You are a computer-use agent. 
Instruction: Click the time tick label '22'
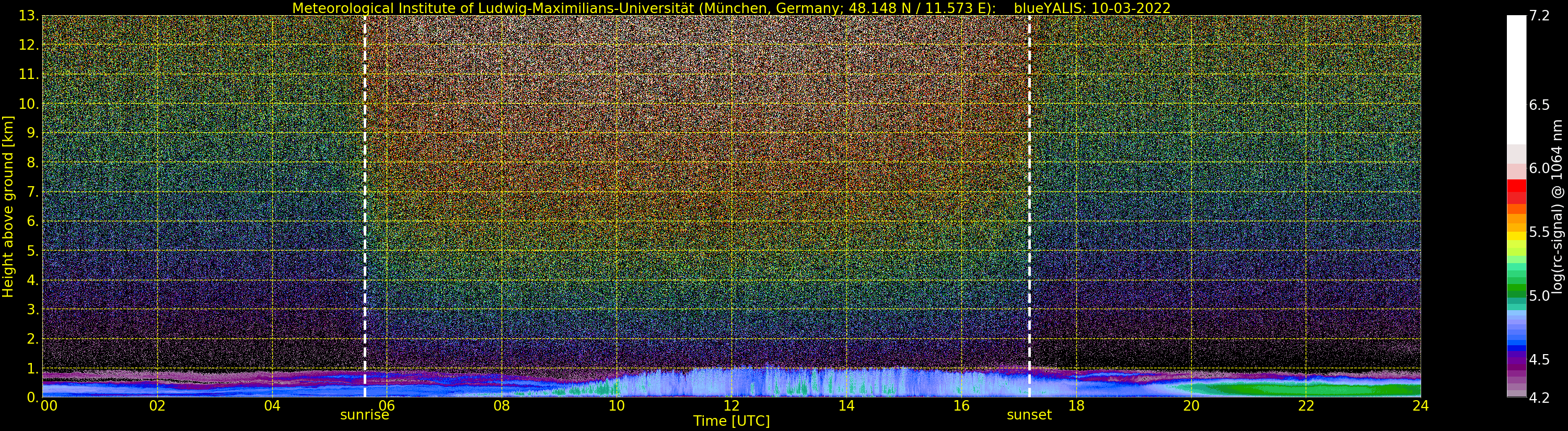(x=1306, y=406)
